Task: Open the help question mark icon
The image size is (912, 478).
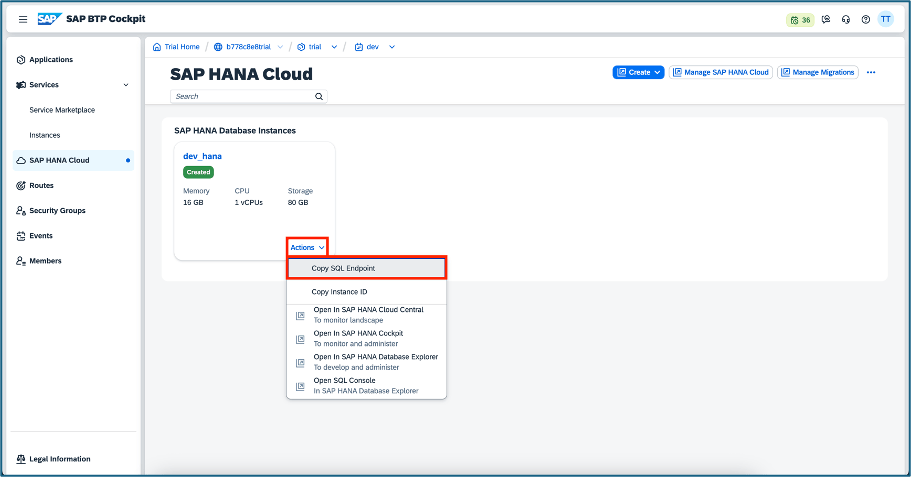Action: 865,19
